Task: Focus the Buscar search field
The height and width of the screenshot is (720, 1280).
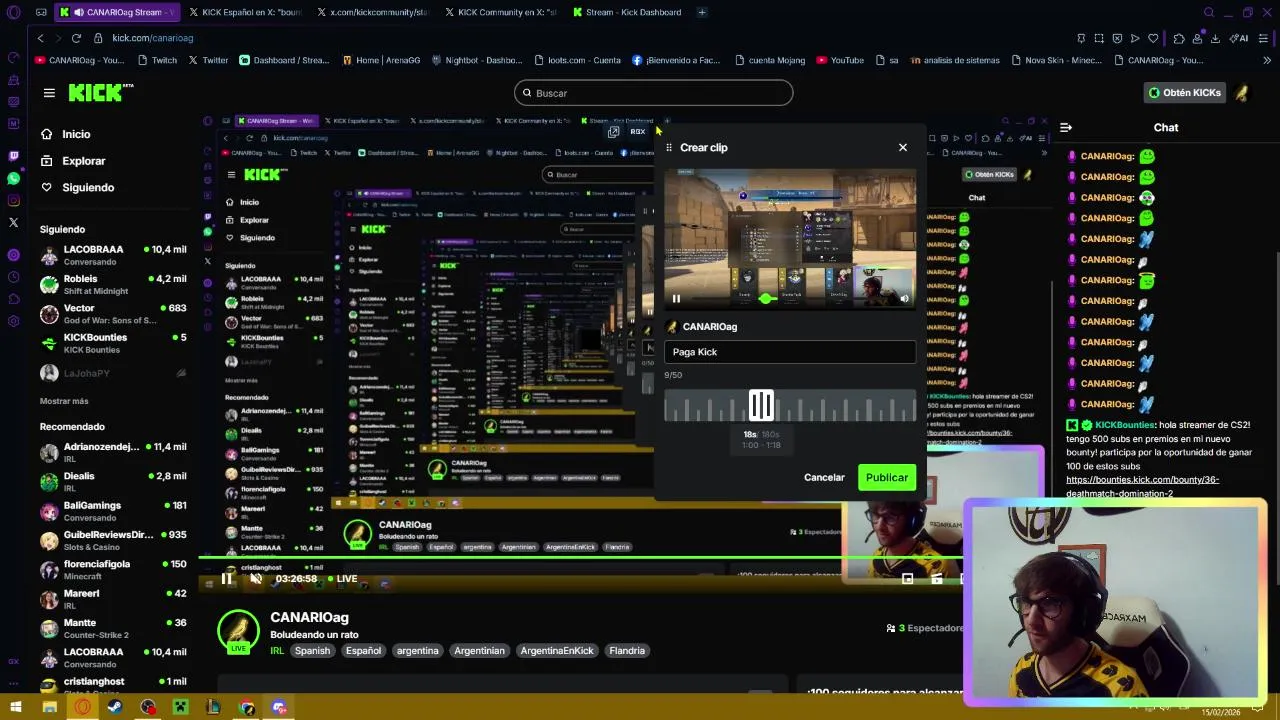Action: point(653,93)
